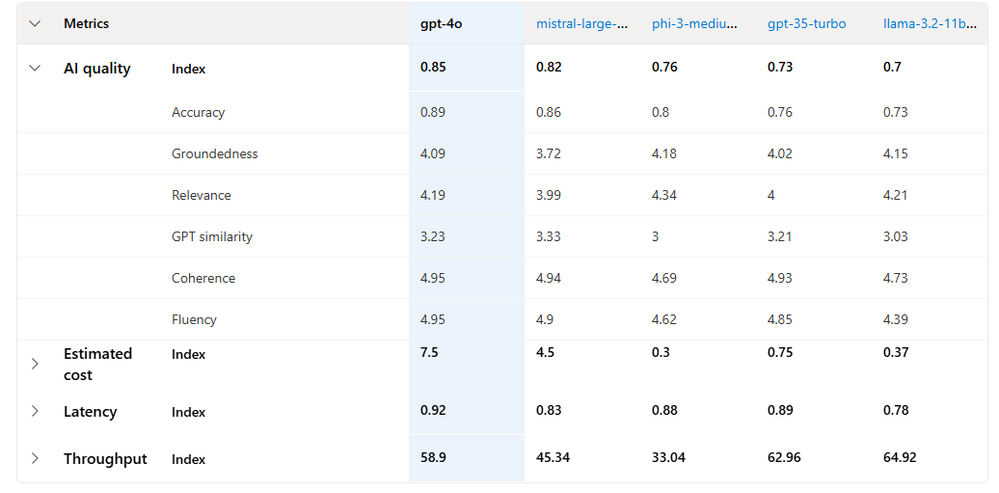
Task: Click the Metrics column header
Action: [x=86, y=24]
